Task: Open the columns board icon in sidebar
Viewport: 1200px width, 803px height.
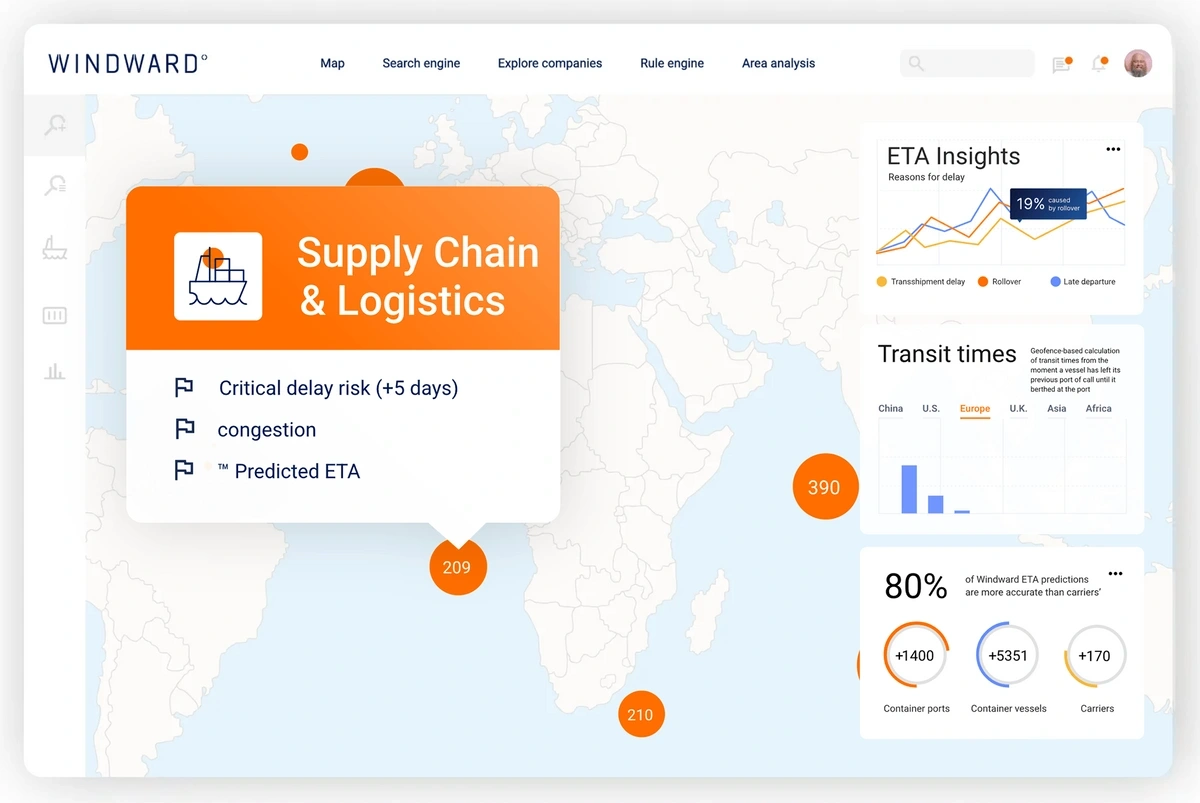Action: point(55,316)
